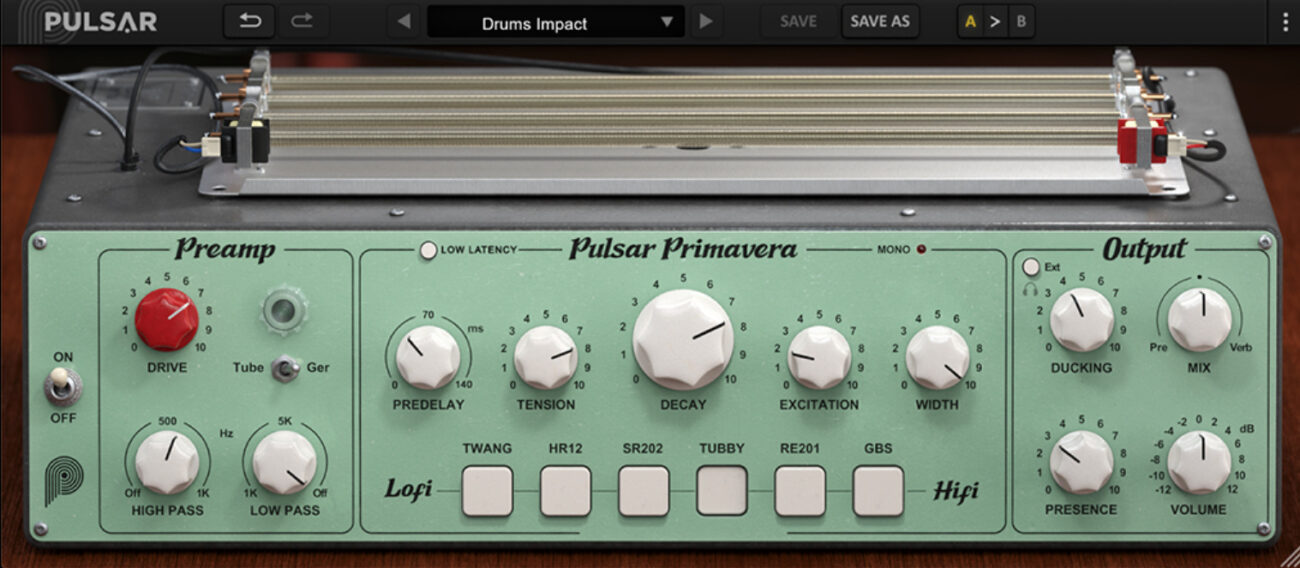Open the three-dot options menu
This screenshot has width=1300, height=568.
(x=1285, y=21)
